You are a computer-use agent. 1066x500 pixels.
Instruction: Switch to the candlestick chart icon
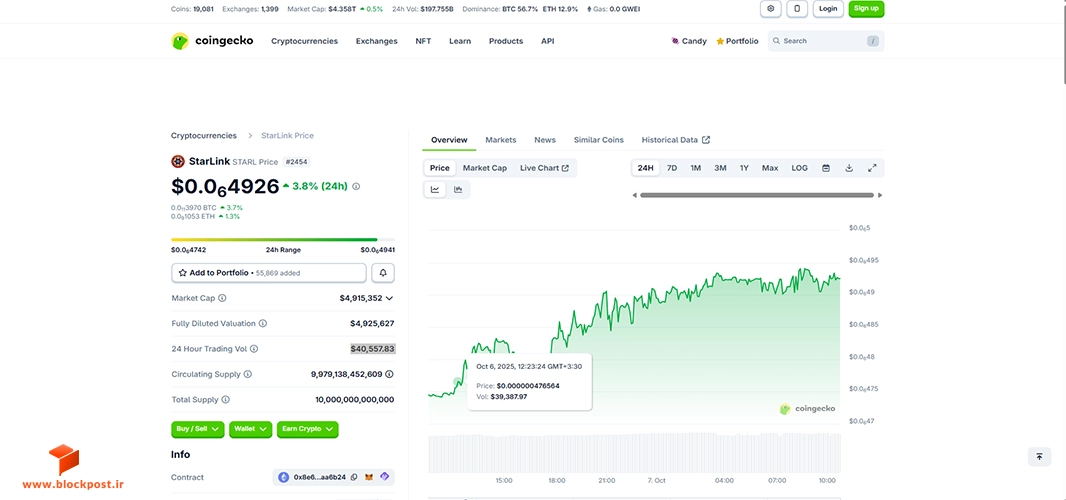click(x=458, y=190)
